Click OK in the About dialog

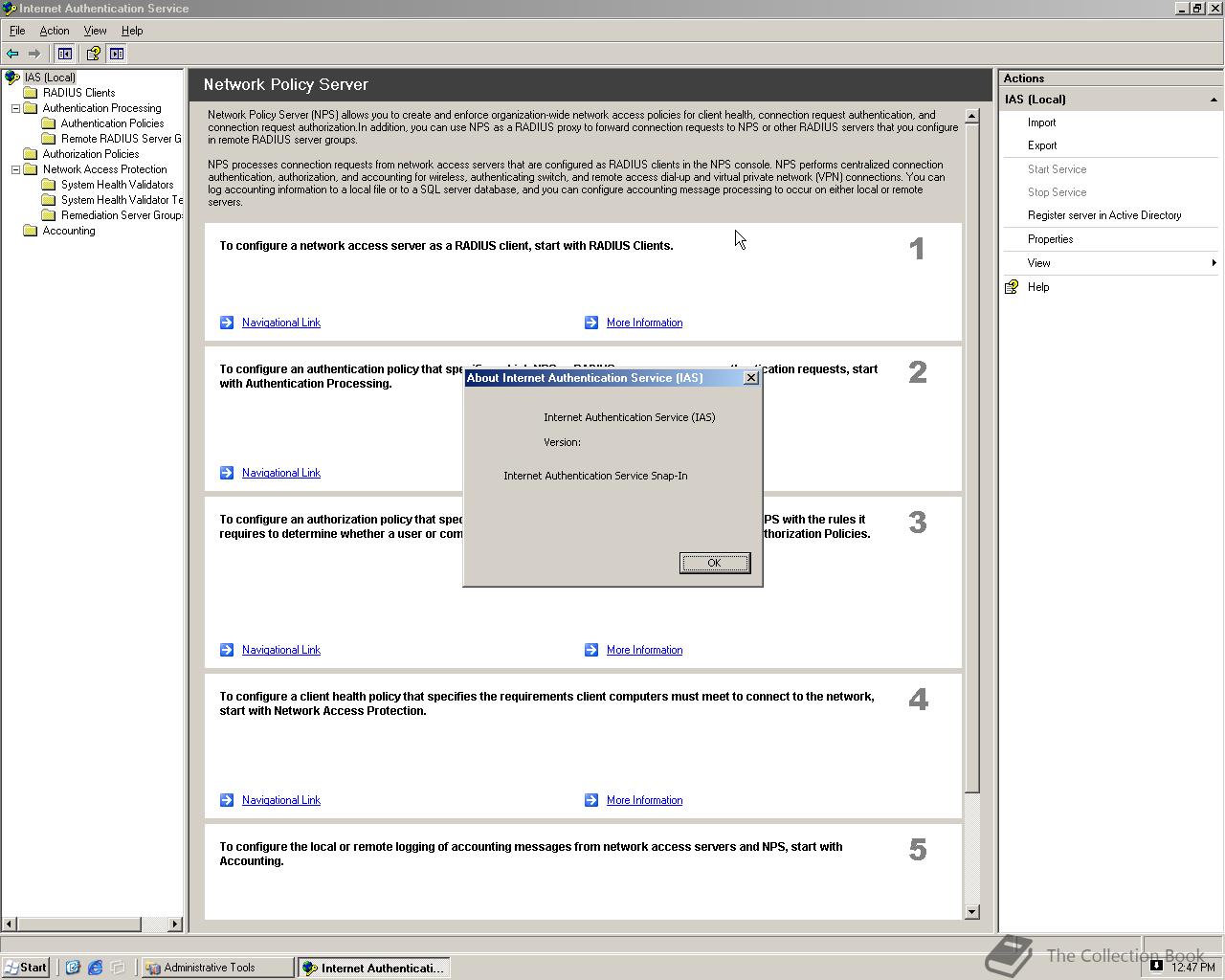715,563
